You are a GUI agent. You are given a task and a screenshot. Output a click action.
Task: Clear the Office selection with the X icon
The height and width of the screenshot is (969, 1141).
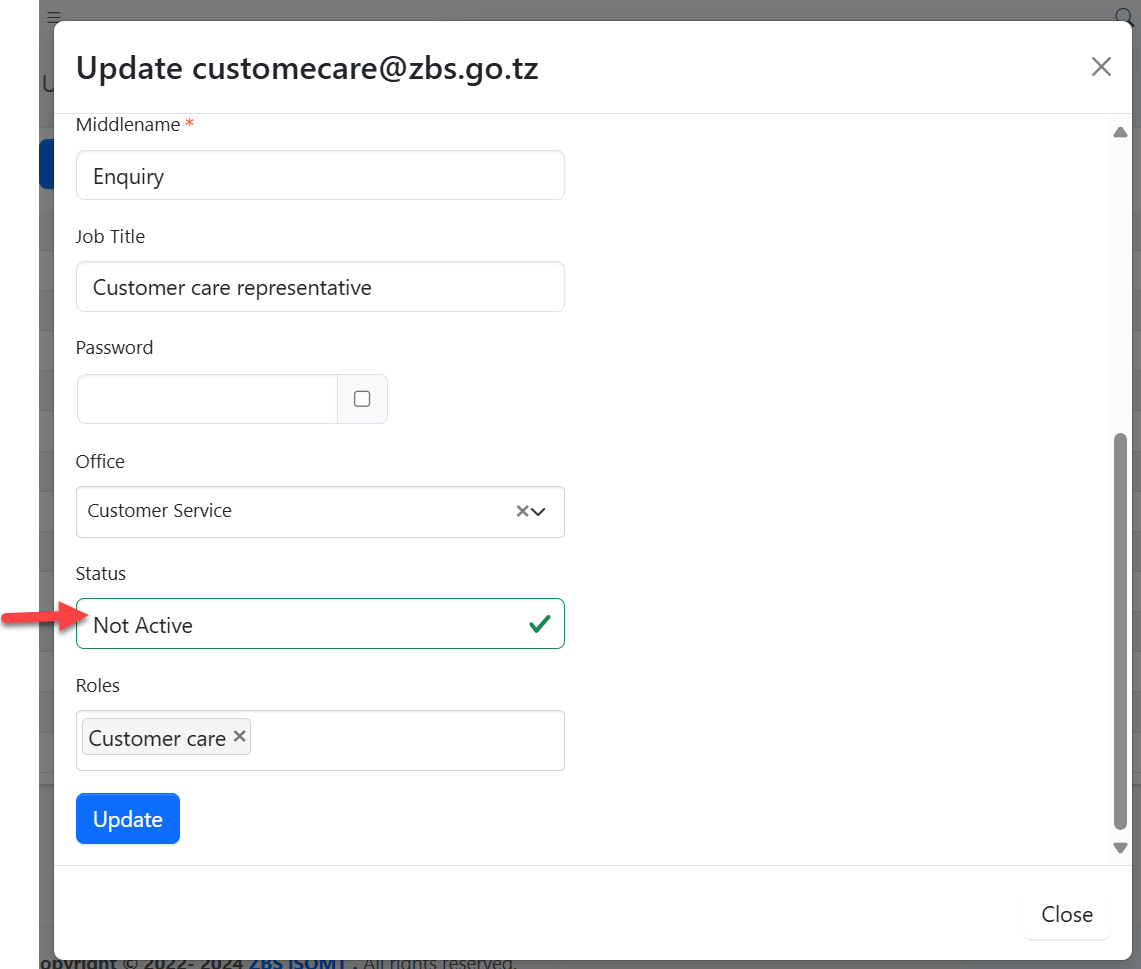click(x=522, y=511)
